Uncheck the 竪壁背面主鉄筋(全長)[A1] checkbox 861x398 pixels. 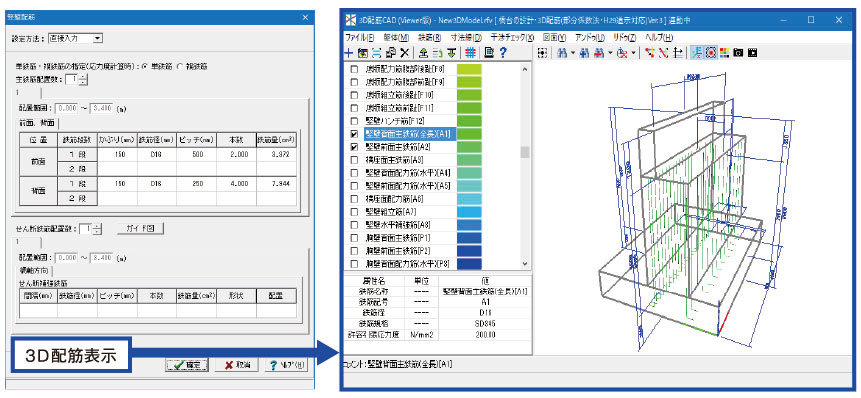[x=354, y=134]
